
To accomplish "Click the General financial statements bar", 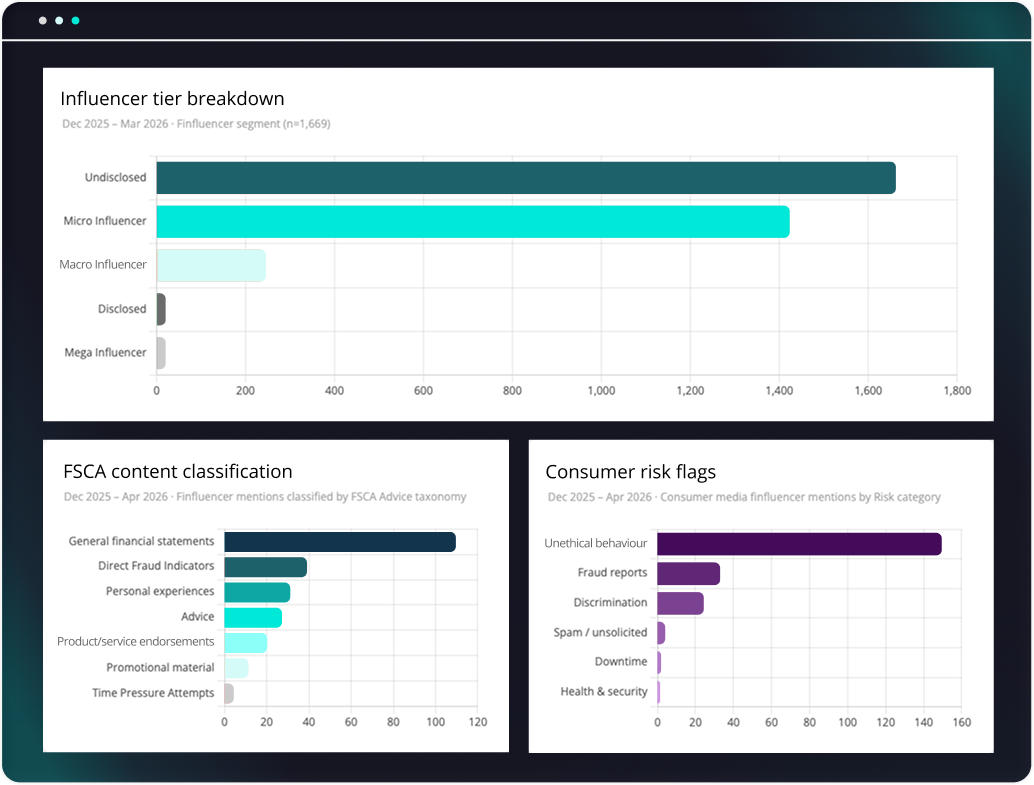I will (x=340, y=541).
